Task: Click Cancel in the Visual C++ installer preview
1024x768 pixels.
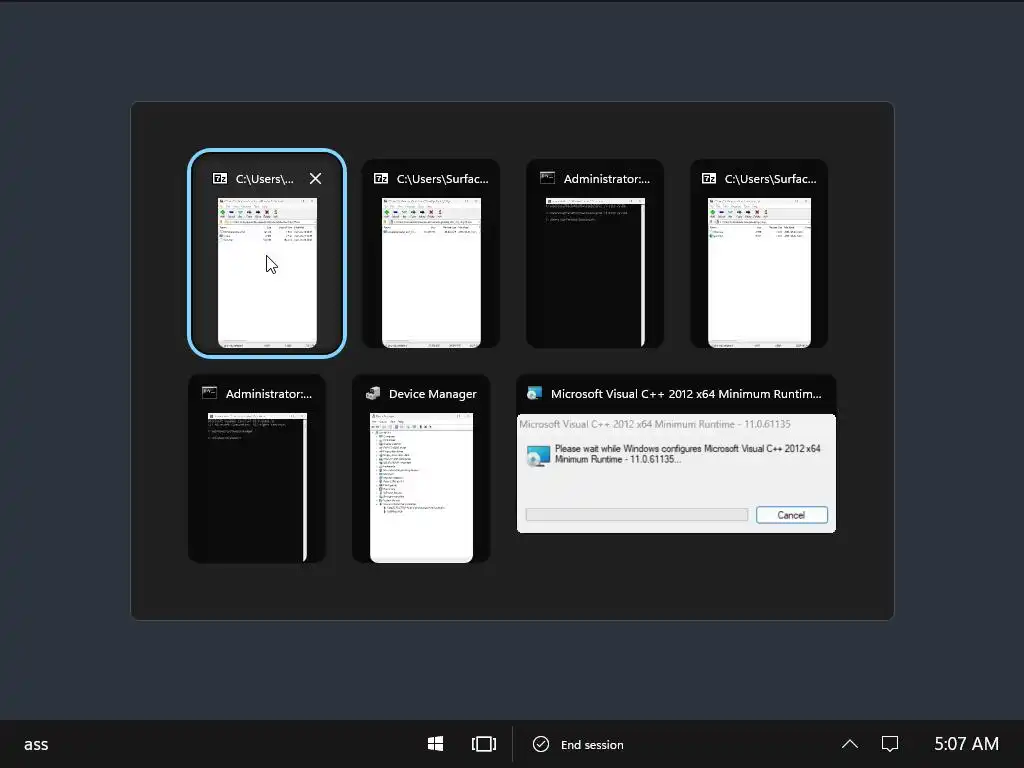Action: 792,515
